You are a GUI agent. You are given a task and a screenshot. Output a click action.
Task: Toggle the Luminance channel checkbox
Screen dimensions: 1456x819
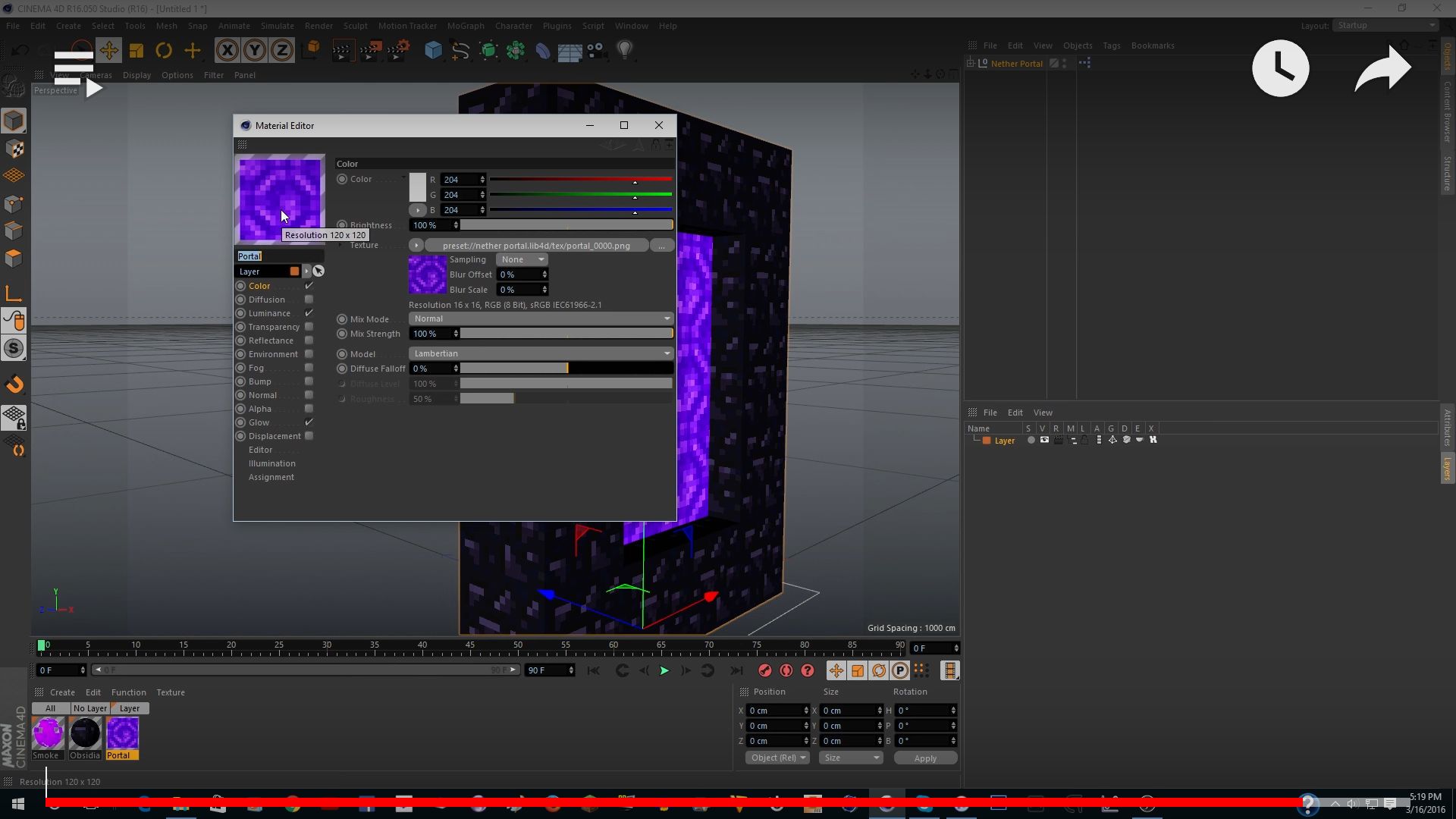pyautogui.click(x=309, y=313)
